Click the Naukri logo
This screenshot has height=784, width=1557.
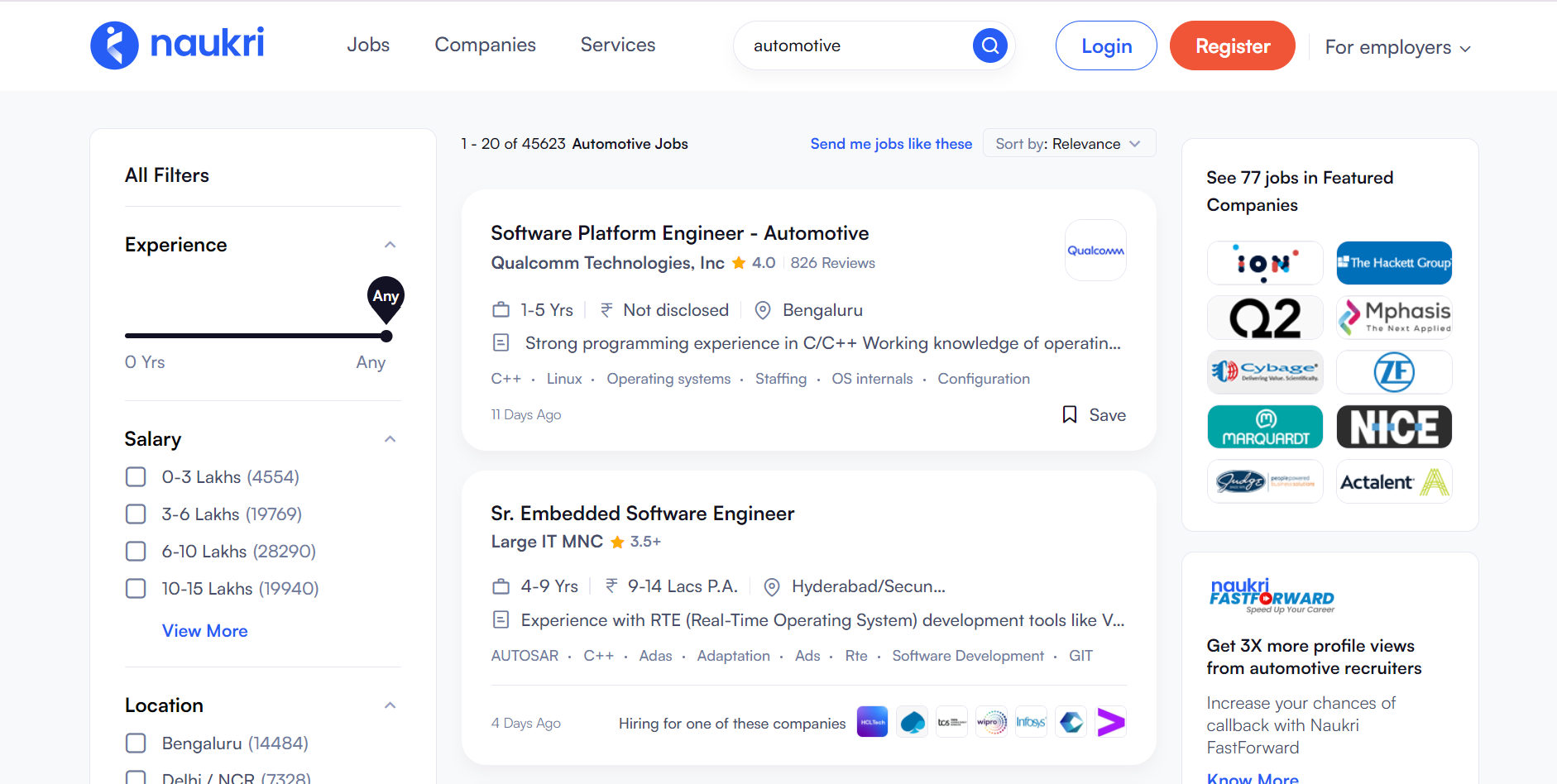coord(177,45)
